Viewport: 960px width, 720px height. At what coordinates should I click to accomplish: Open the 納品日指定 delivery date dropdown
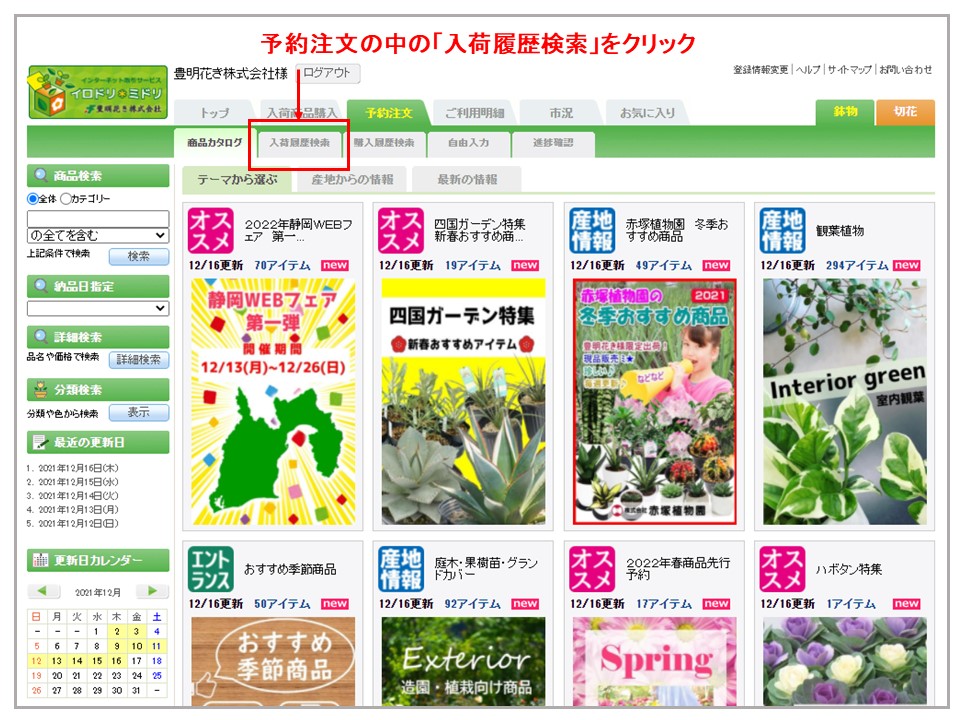point(98,308)
